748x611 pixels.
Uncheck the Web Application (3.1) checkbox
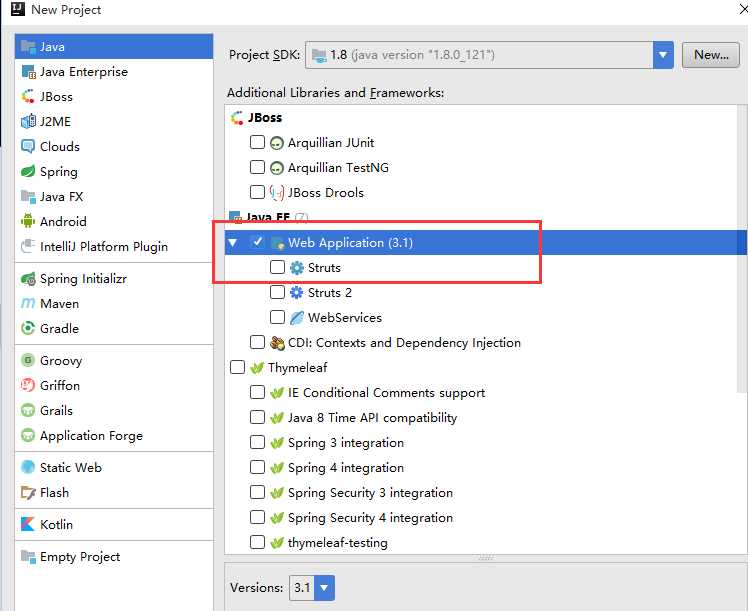tap(257, 242)
